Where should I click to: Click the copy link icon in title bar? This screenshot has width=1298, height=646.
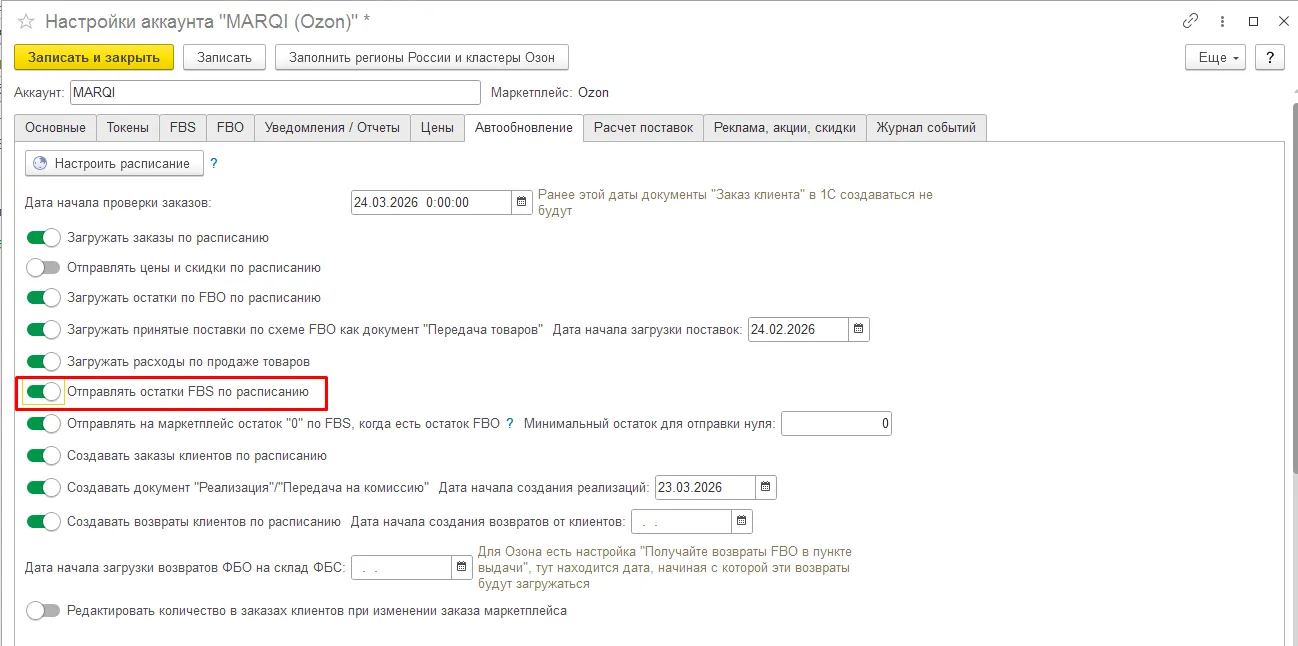(1190, 21)
